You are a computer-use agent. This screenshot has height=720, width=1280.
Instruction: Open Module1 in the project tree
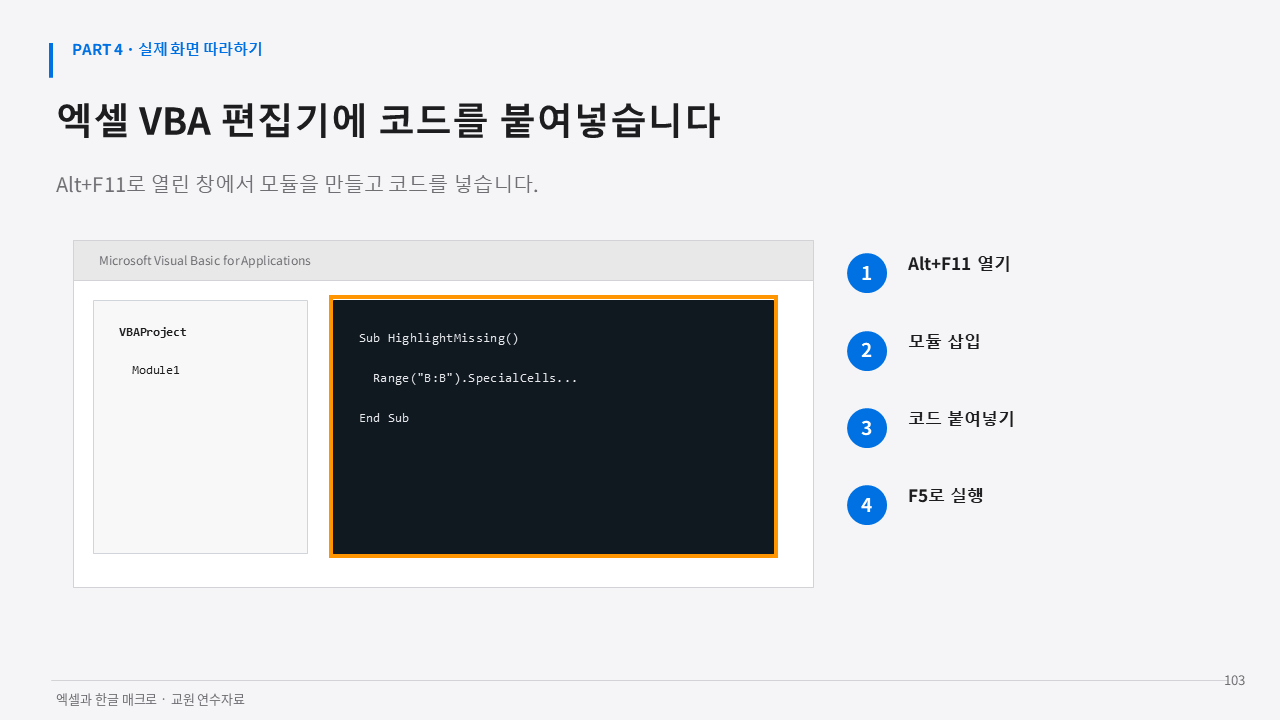click(156, 370)
